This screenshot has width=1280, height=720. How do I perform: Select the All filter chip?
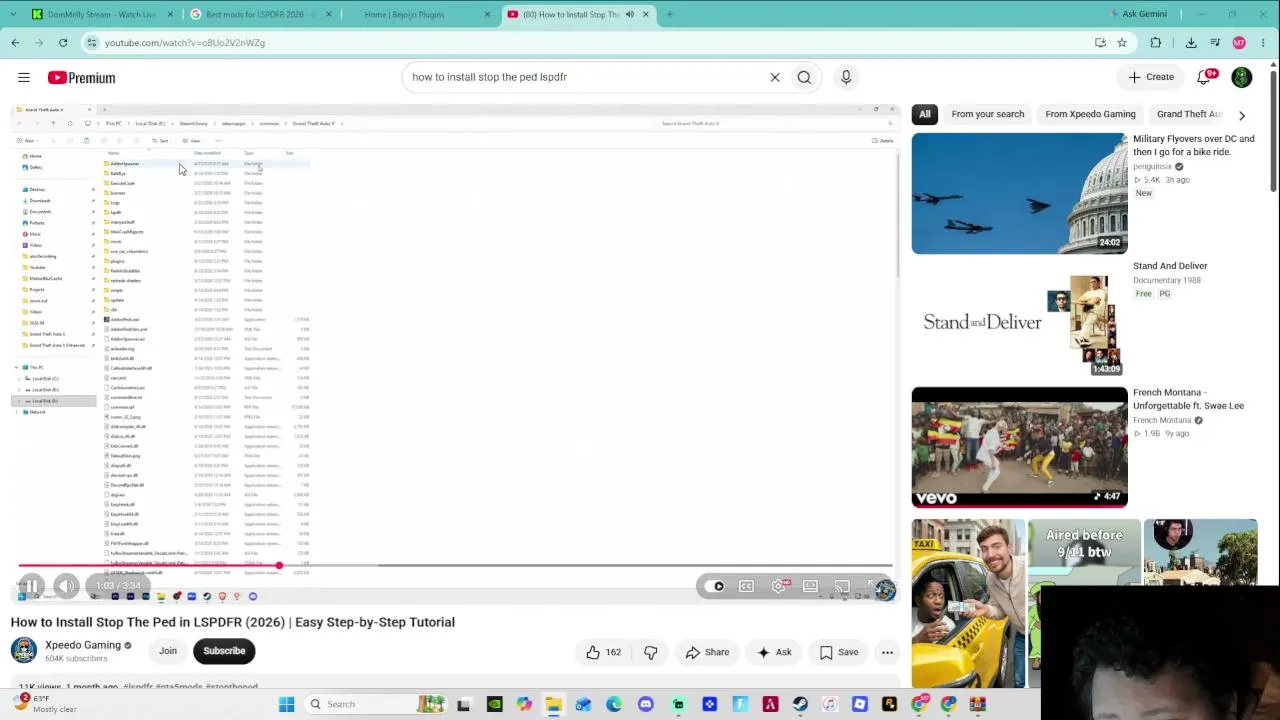(925, 114)
